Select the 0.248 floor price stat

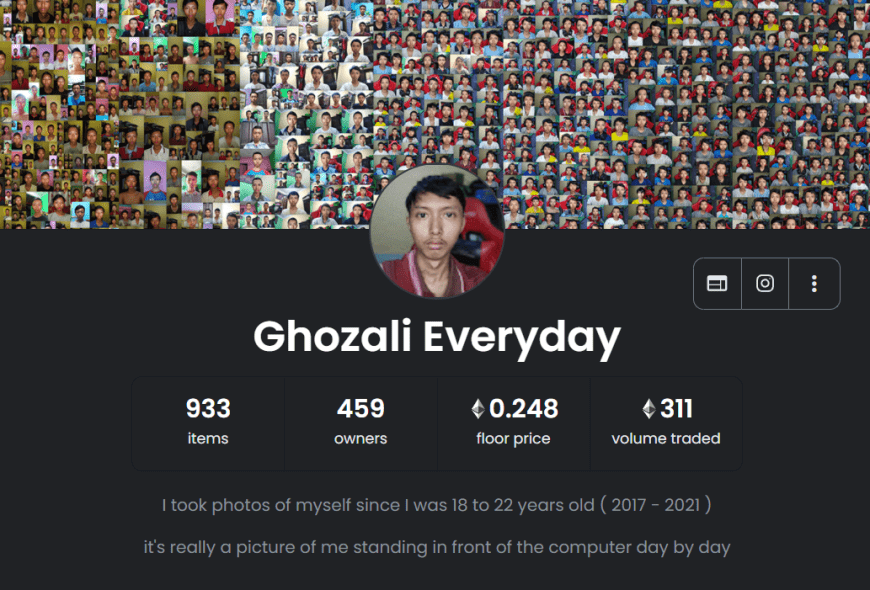click(513, 423)
